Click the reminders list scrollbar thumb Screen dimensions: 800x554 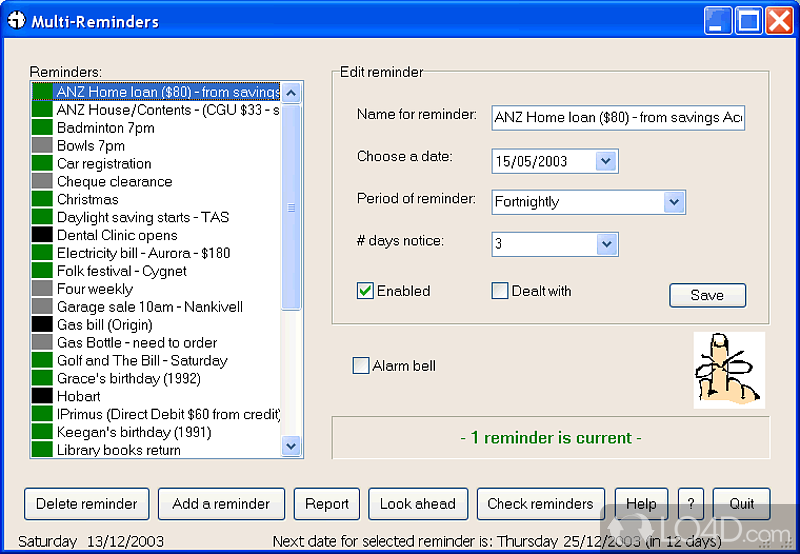coord(291,207)
